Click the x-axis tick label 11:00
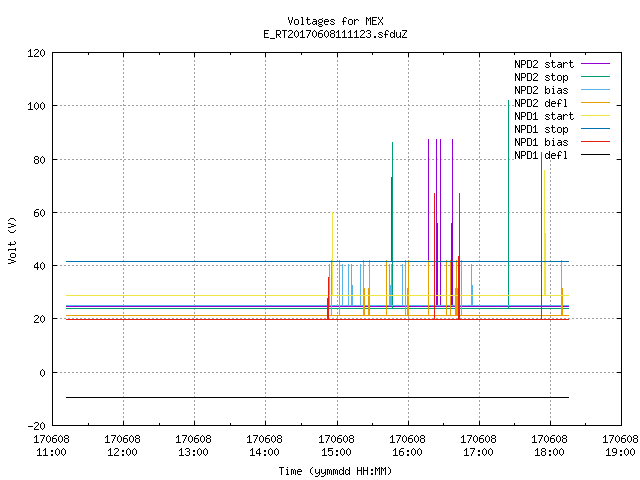This screenshot has width=640, height=480. click(x=51, y=452)
